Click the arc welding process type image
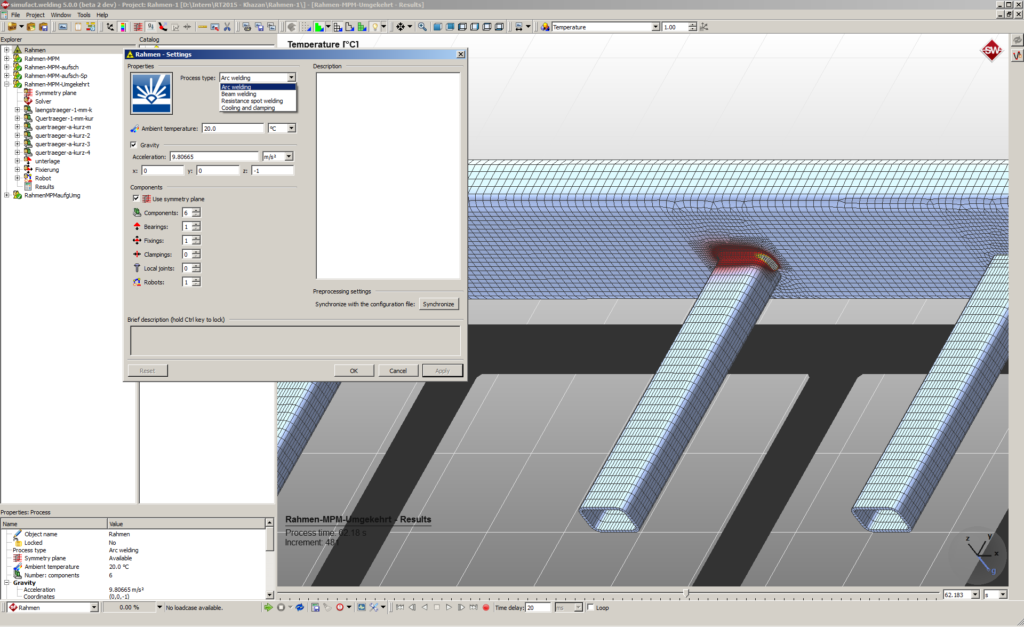The width and height of the screenshot is (1024, 627). (x=151, y=94)
